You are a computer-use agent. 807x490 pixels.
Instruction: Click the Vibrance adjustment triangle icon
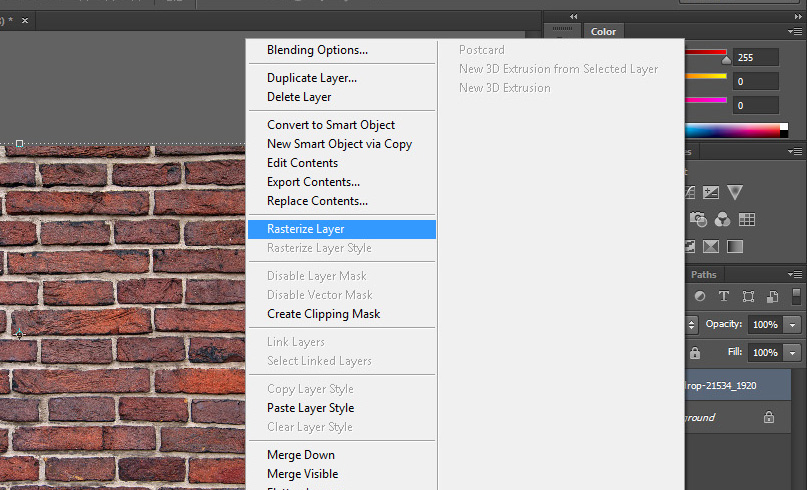[x=735, y=192]
